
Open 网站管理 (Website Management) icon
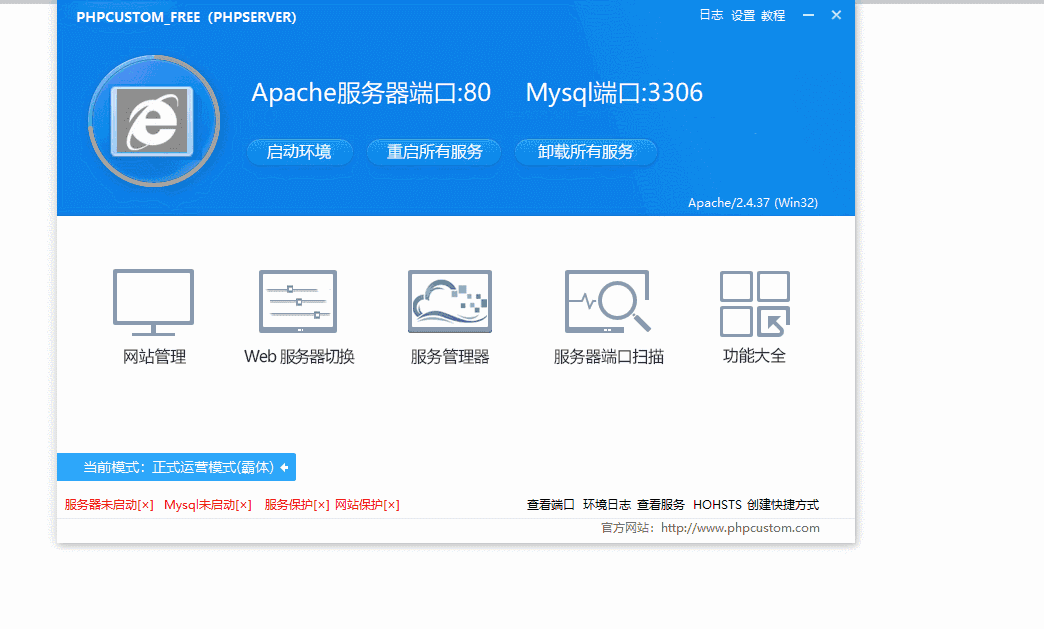[x=152, y=315]
